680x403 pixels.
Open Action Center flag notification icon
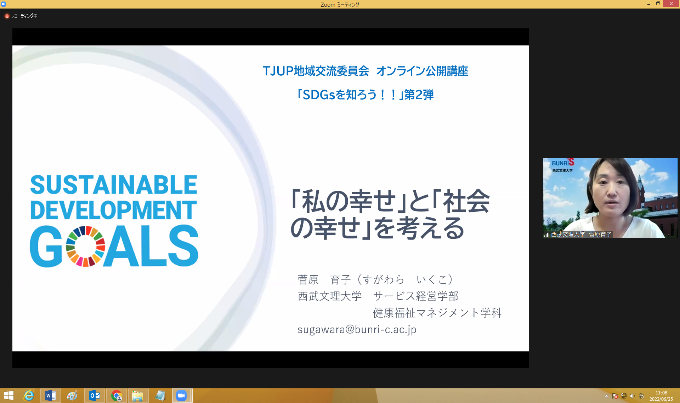coord(615,396)
